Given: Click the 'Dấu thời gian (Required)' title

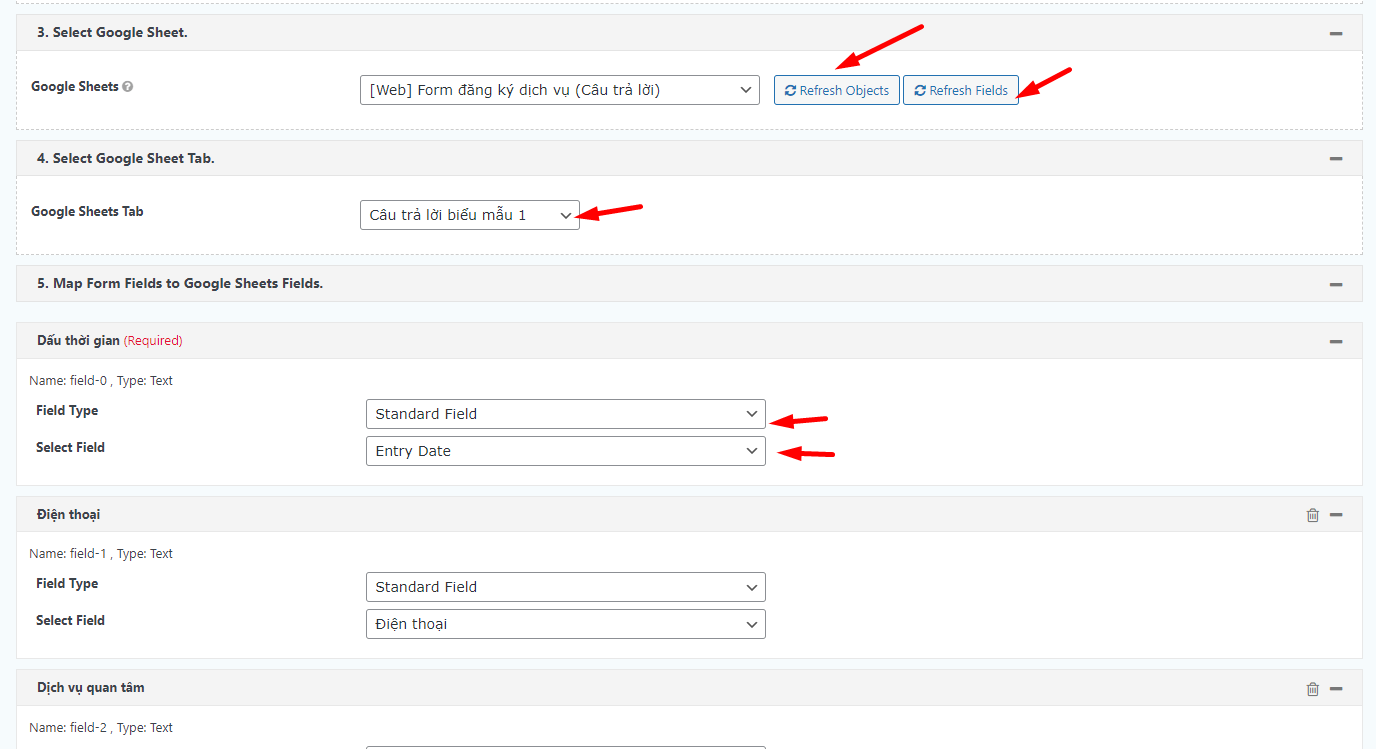Looking at the screenshot, I should pos(110,341).
